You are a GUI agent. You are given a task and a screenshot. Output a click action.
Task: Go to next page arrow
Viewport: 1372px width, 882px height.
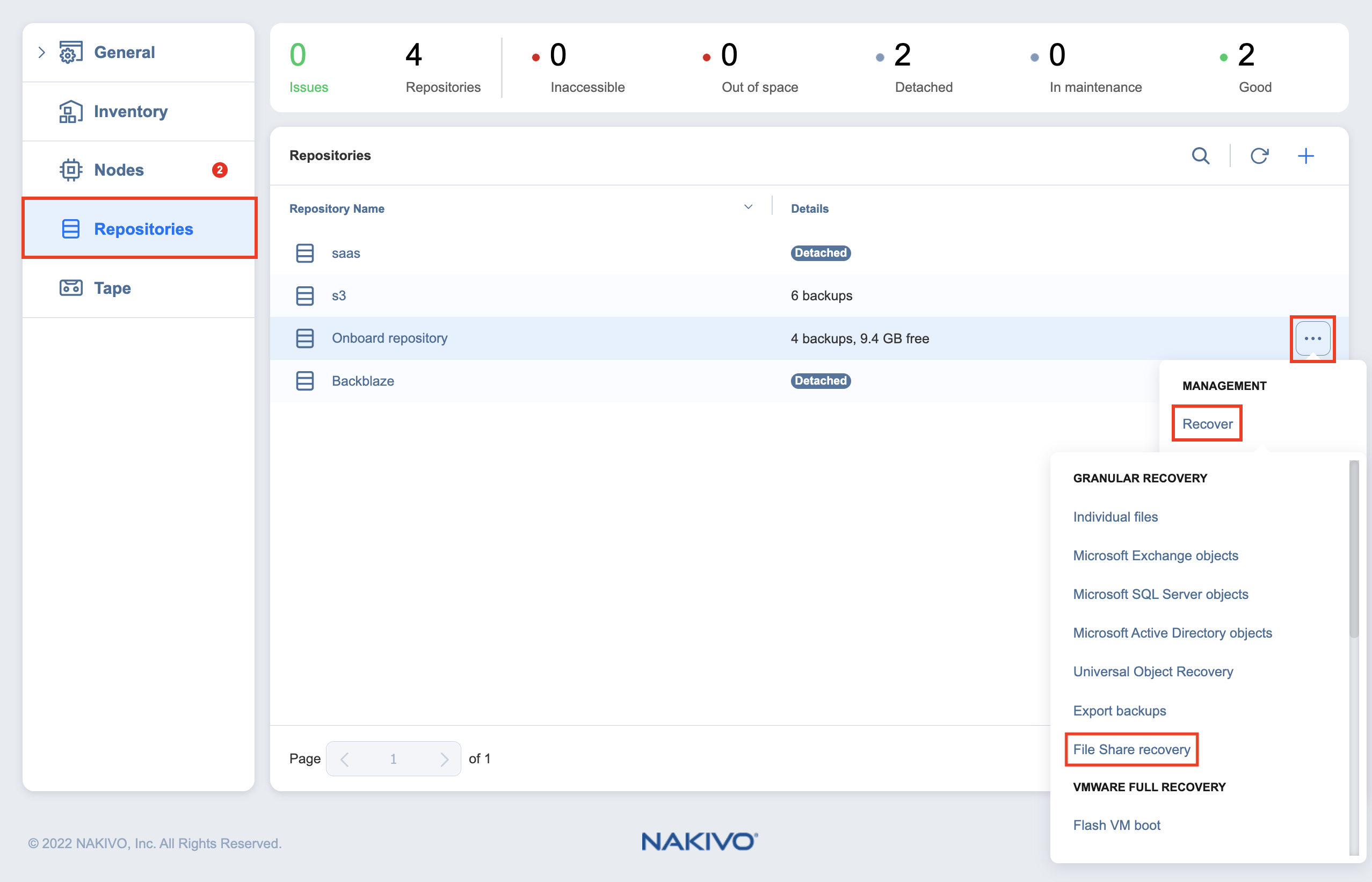click(444, 760)
